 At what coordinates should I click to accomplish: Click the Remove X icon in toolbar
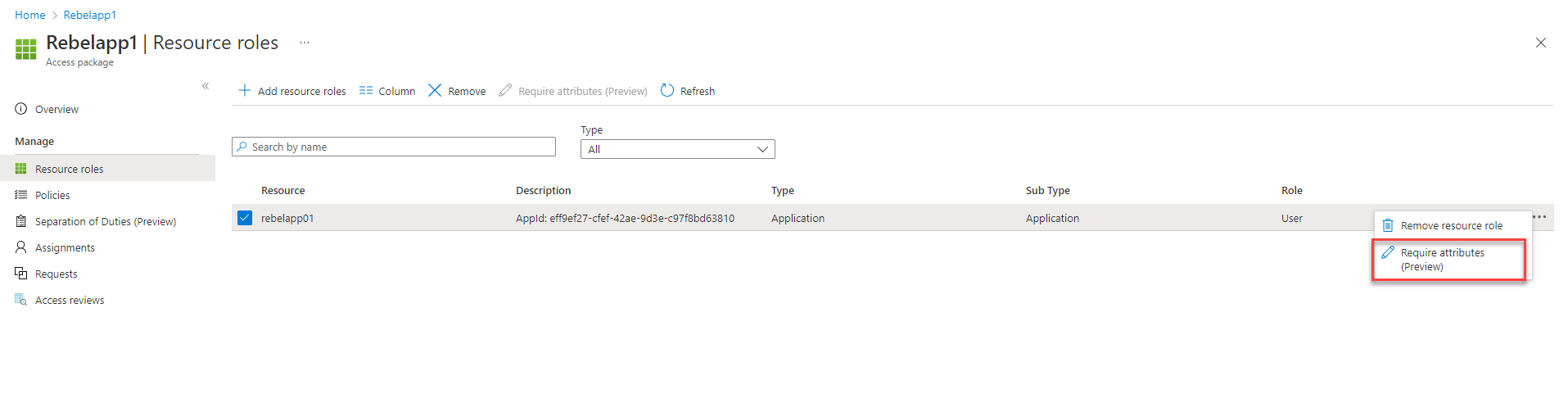click(x=435, y=90)
